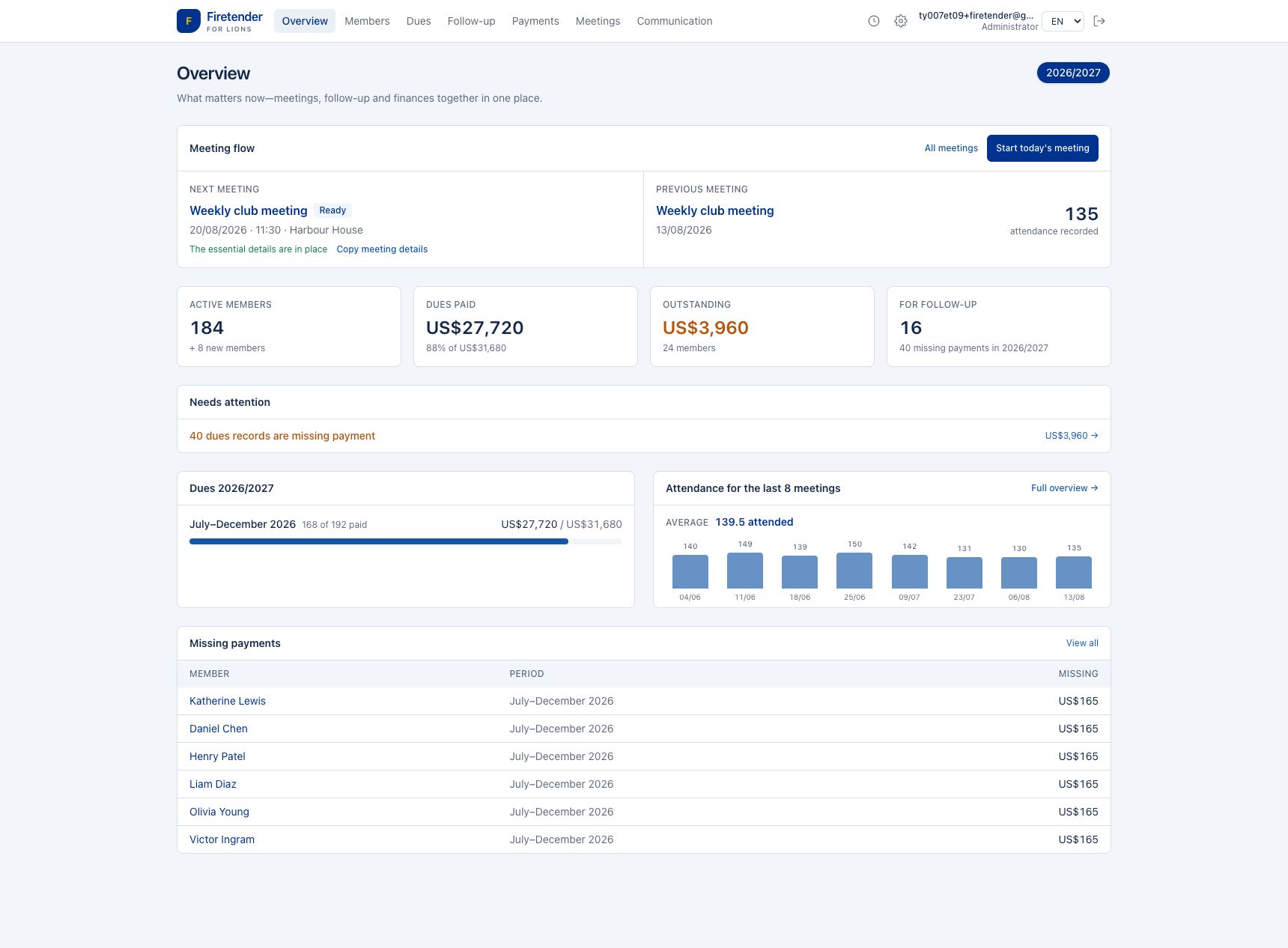The width and height of the screenshot is (1288, 948).
Task: Select the Overview tab
Action: [305, 21]
